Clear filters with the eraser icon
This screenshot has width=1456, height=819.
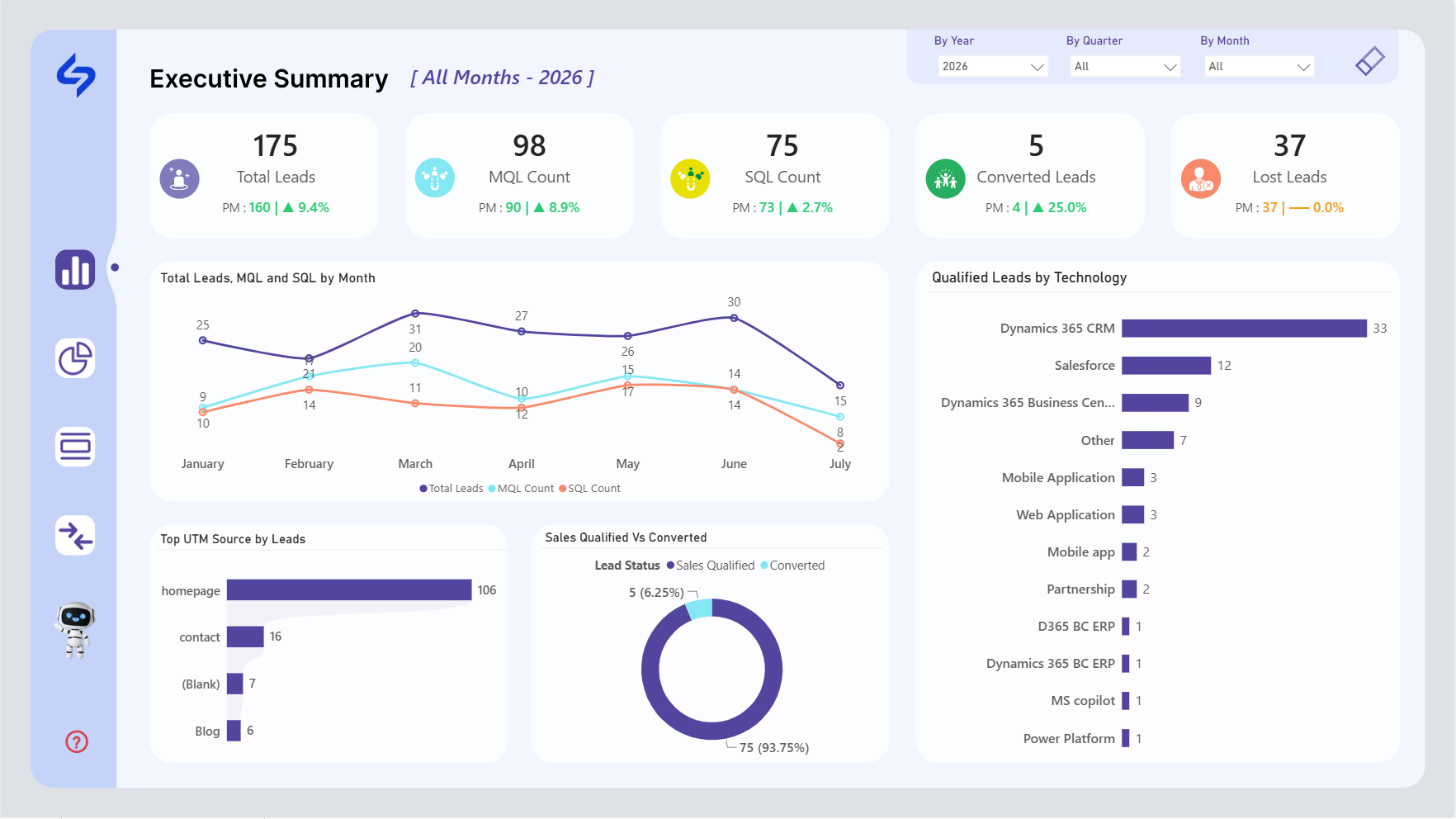[x=1369, y=61]
